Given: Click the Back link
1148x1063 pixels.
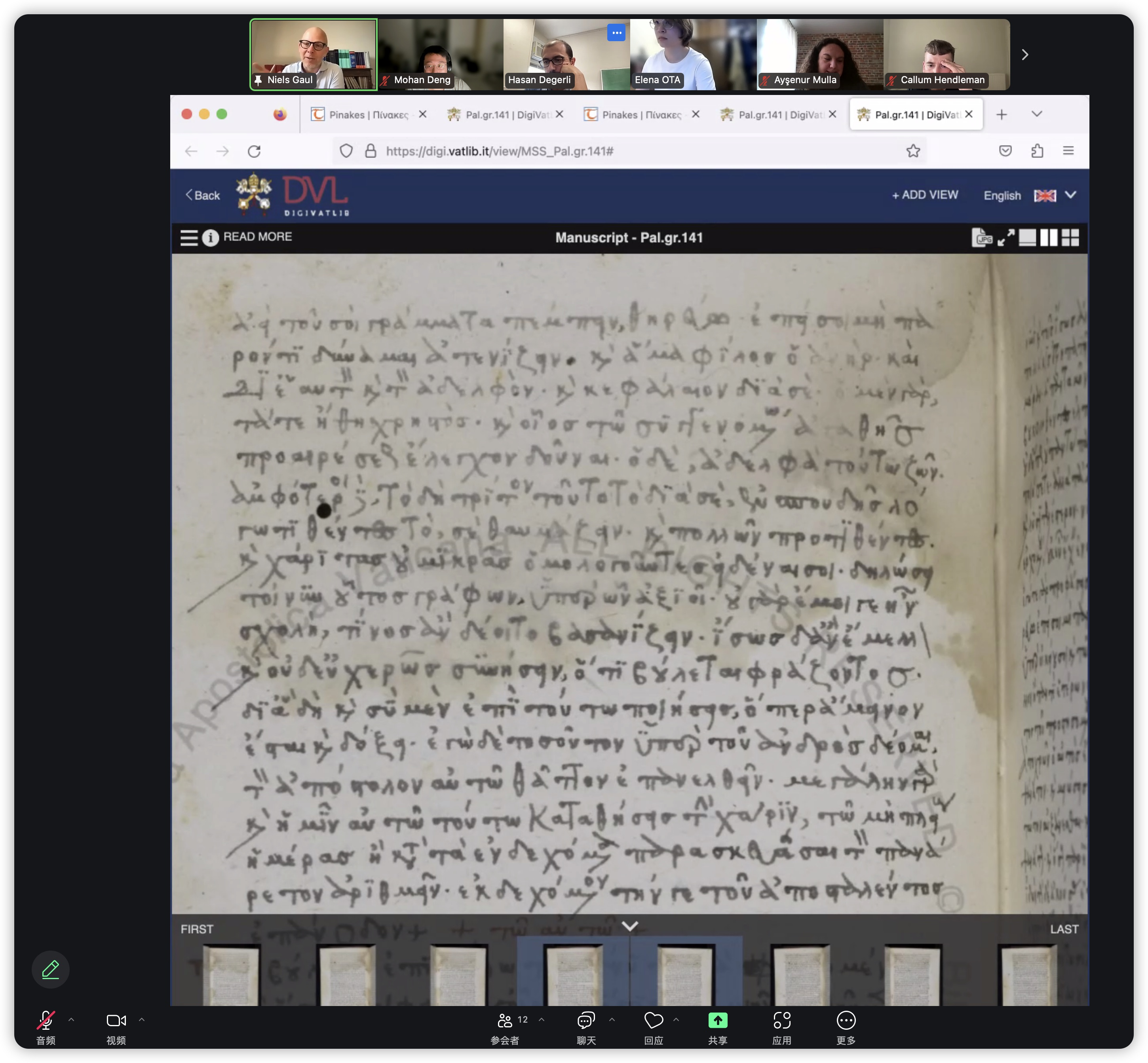Looking at the screenshot, I should pos(203,196).
